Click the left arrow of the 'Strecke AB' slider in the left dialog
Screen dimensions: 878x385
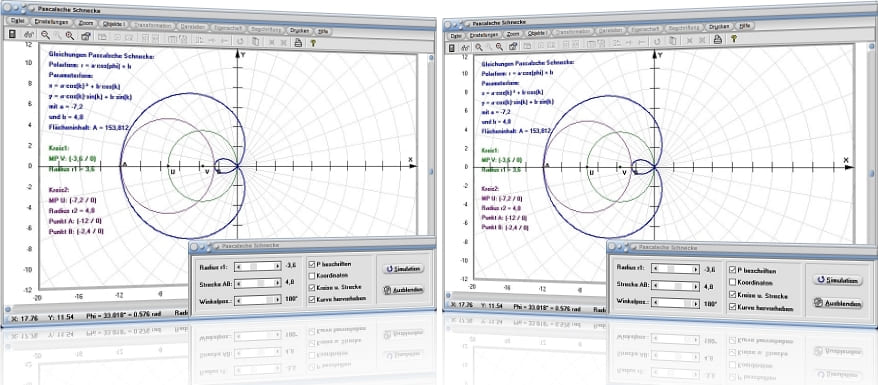tap(237, 283)
